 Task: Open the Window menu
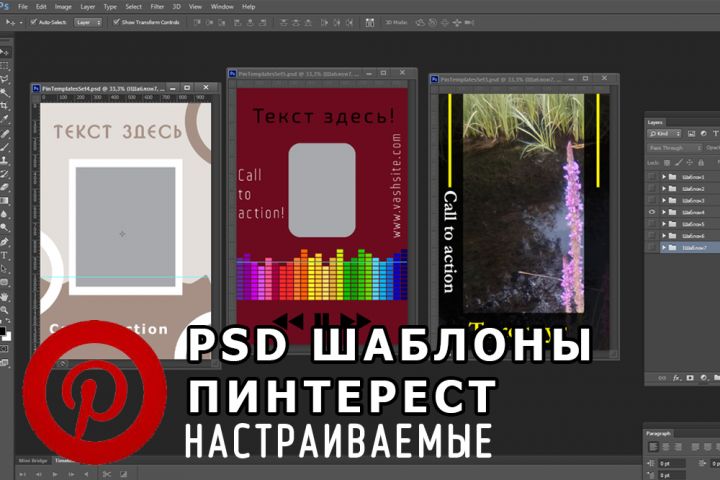222,7
